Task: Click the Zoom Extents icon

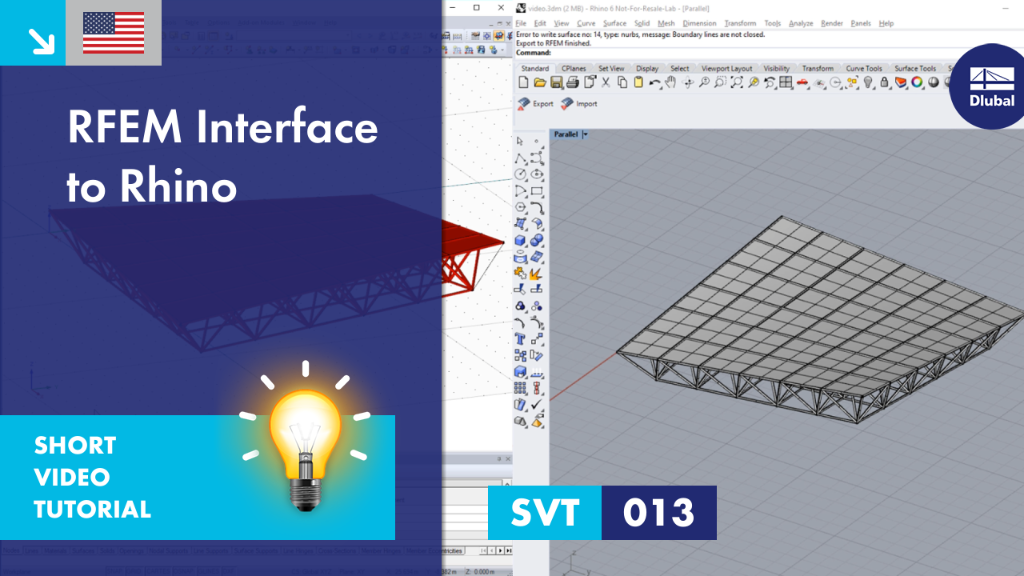Action: (x=737, y=83)
